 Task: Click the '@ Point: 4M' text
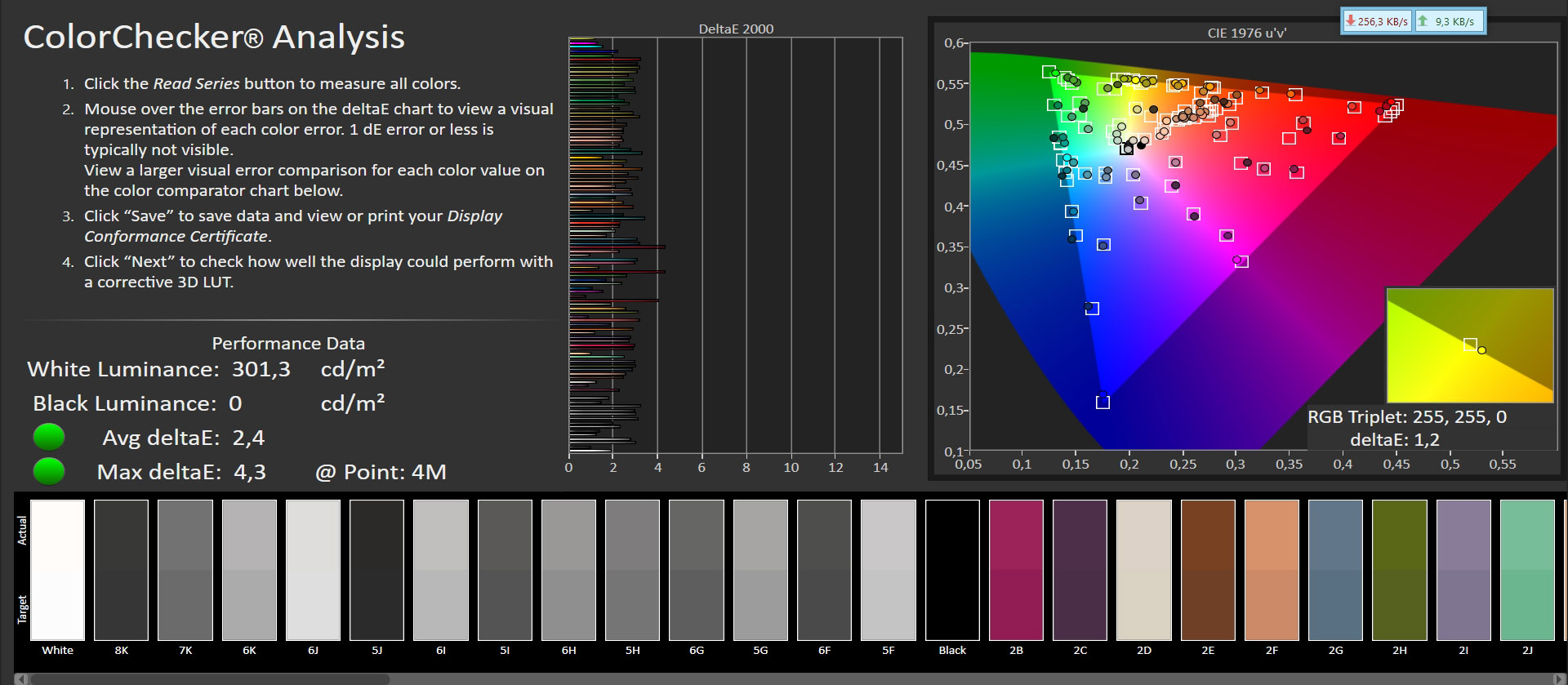pos(381,472)
